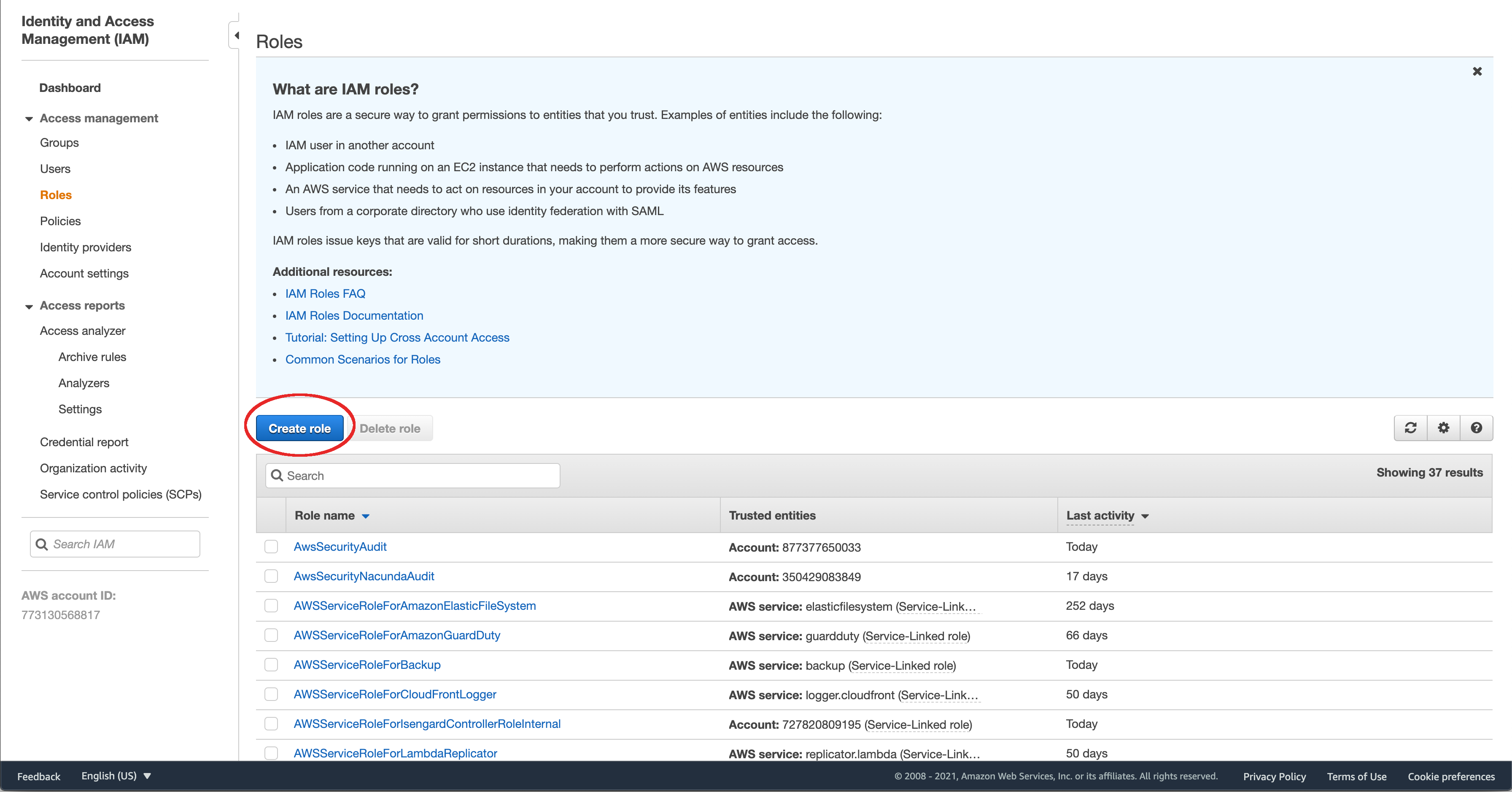This screenshot has height=792, width=1512.
Task: Open the AwsSecurityNacundaAudit role
Action: pos(364,576)
